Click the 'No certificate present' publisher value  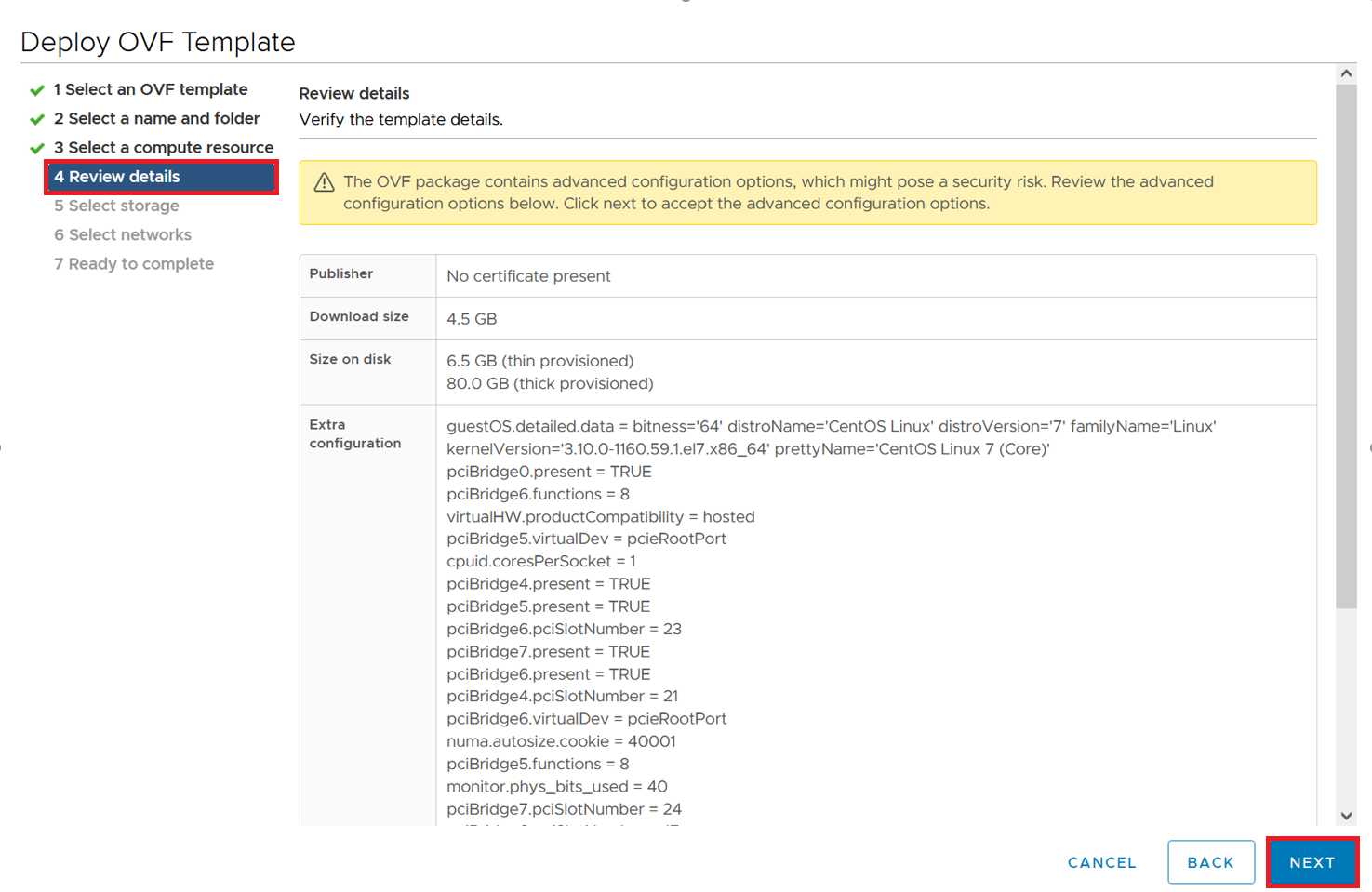click(x=528, y=276)
